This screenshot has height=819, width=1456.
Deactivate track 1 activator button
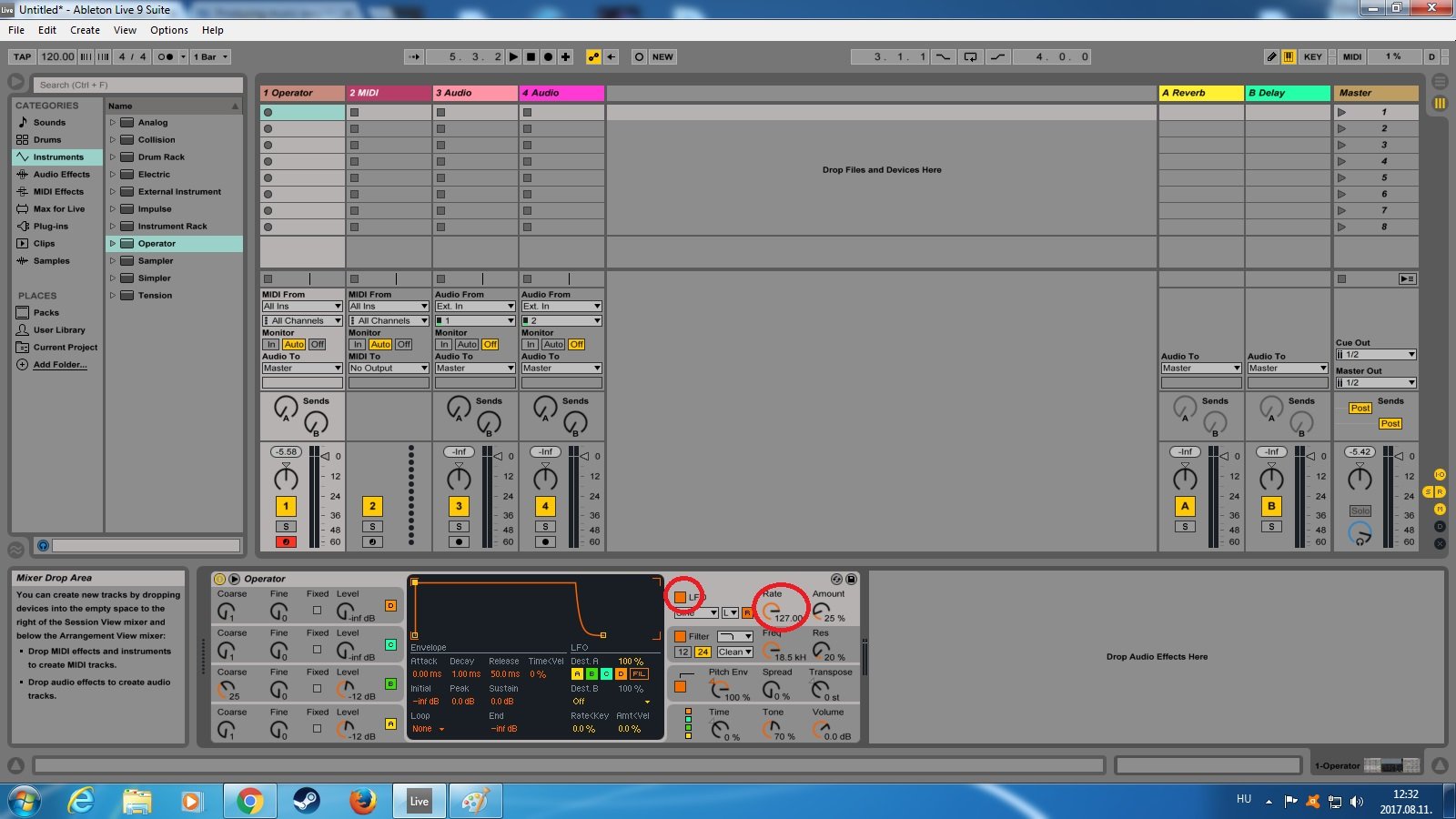286,506
